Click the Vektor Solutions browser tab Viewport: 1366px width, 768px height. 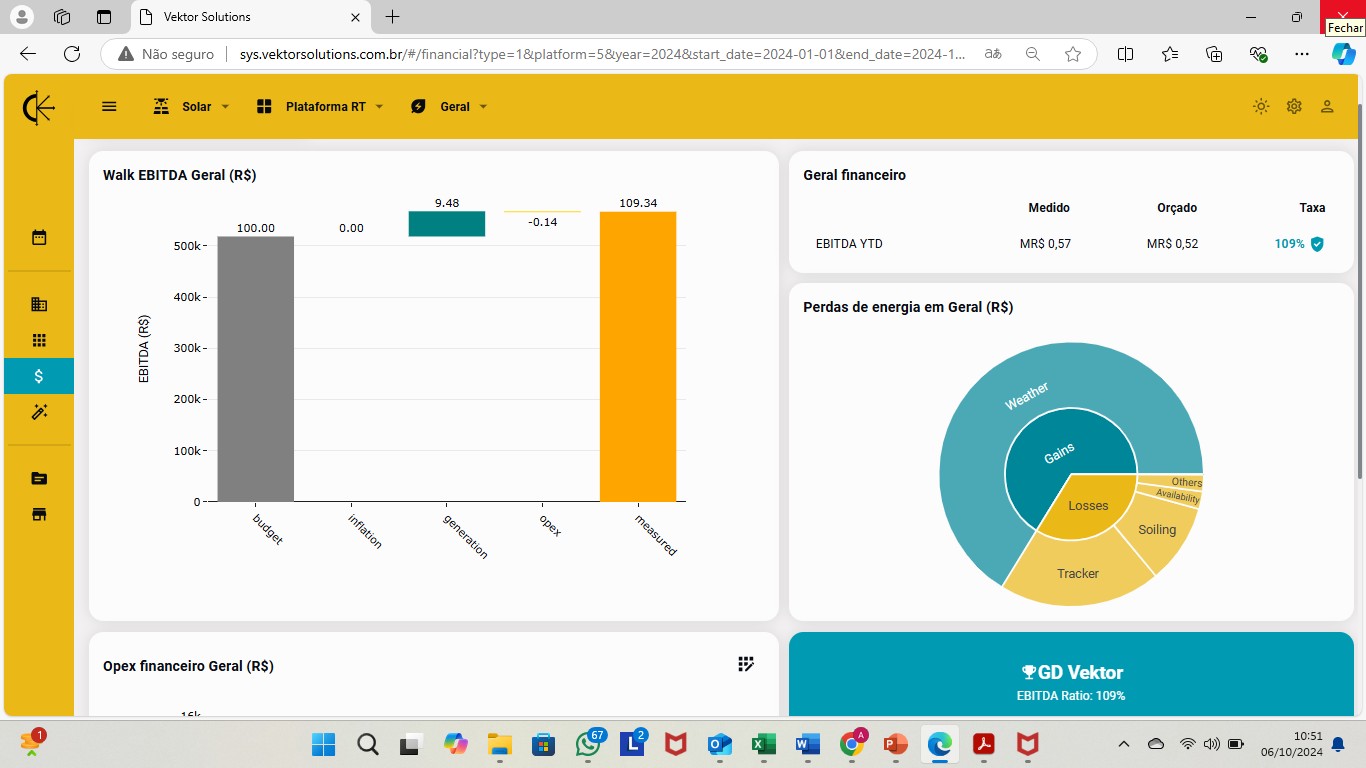[x=250, y=17]
